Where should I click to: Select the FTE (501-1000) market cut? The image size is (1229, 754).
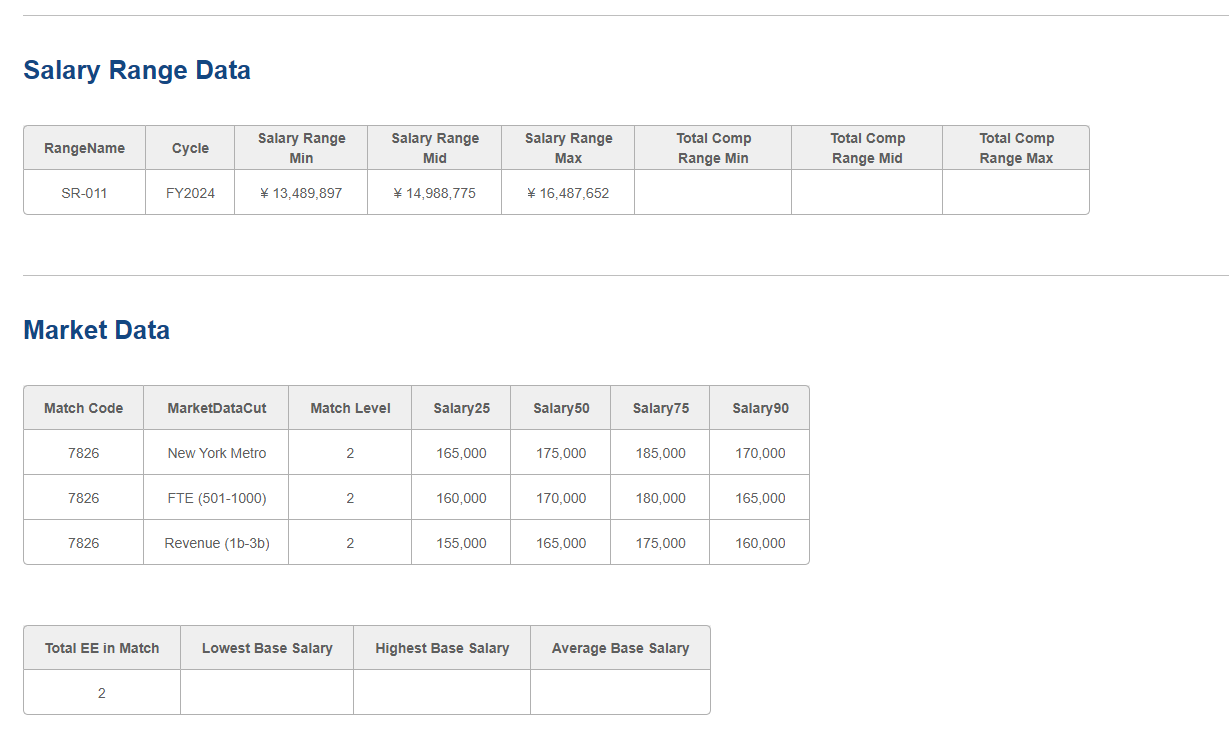coord(215,497)
